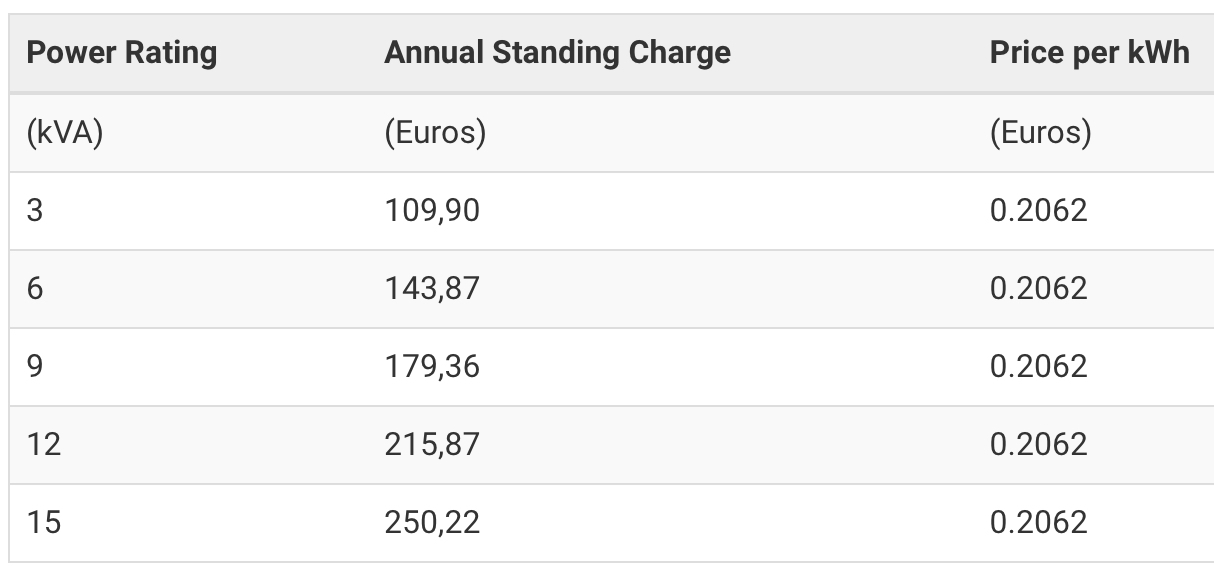The width and height of the screenshot is (1214, 575).
Task: Click the 9 kVA power rating cell
Action: click(x=35, y=367)
